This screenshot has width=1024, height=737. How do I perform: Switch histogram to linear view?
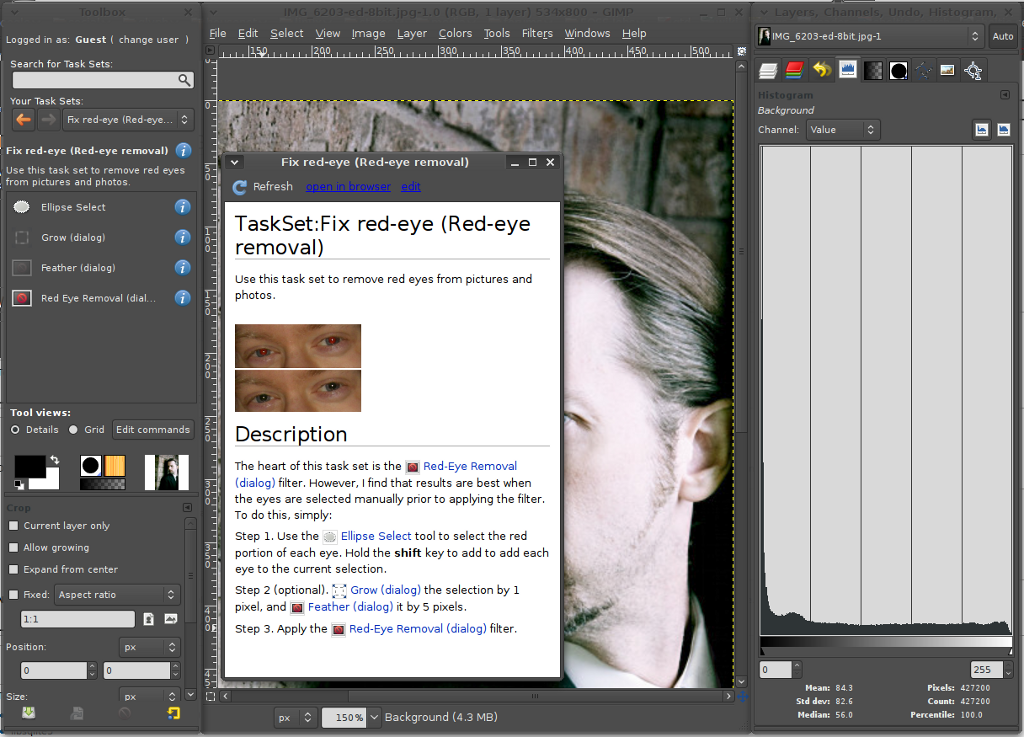point(982,129)
